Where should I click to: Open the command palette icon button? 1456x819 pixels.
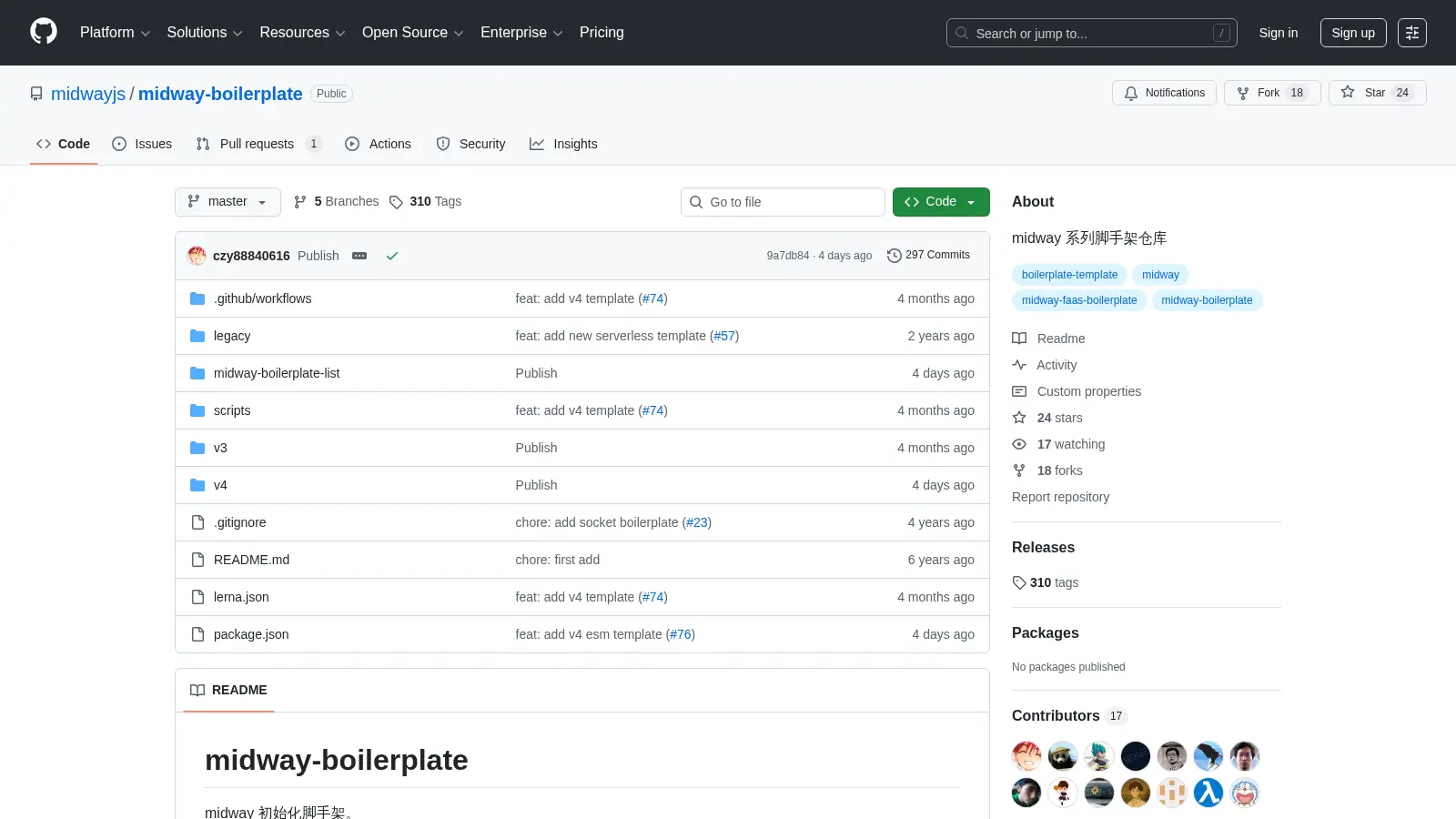(x=1412, y=33)
